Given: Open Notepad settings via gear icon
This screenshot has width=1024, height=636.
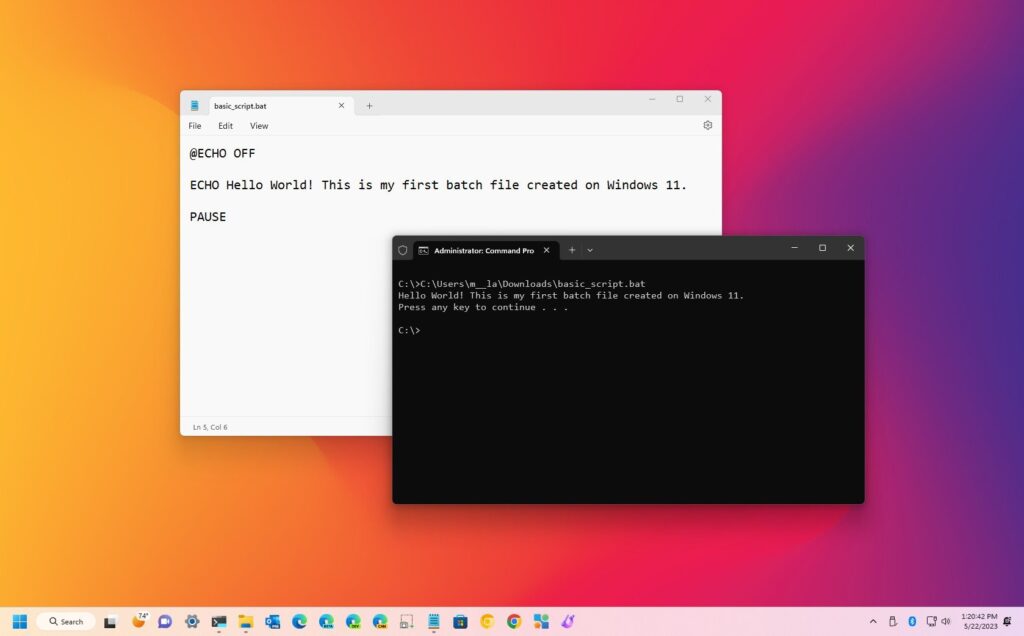Looking at the screenshot, I should (707, 125).
